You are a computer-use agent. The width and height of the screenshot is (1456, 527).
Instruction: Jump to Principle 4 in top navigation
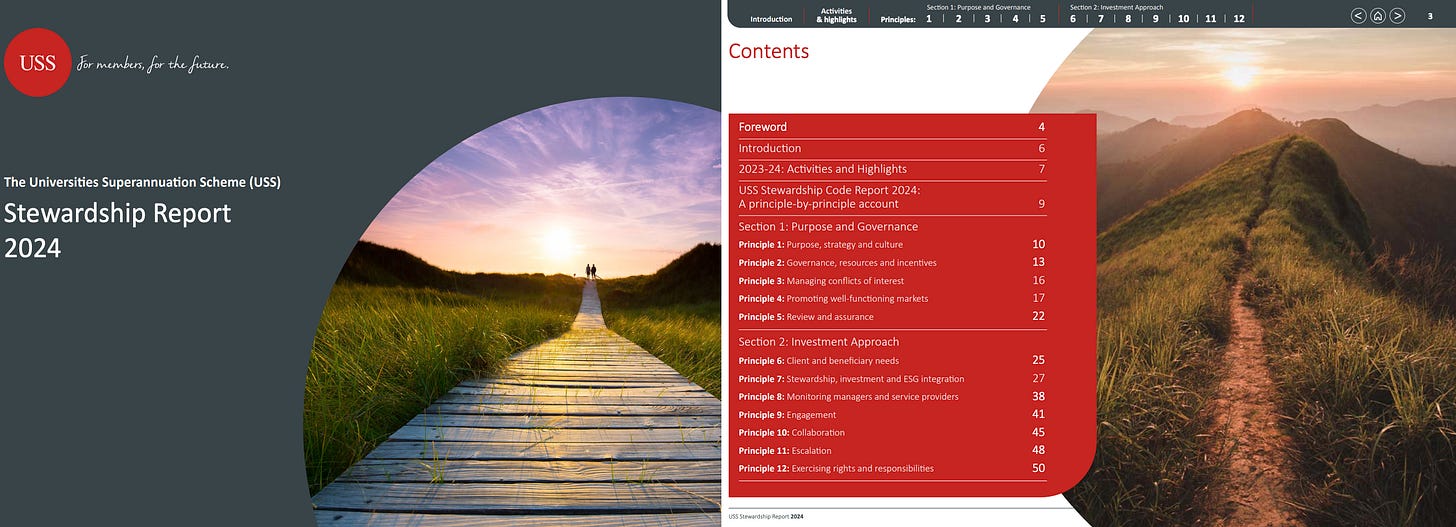(x=1015, y=19)
